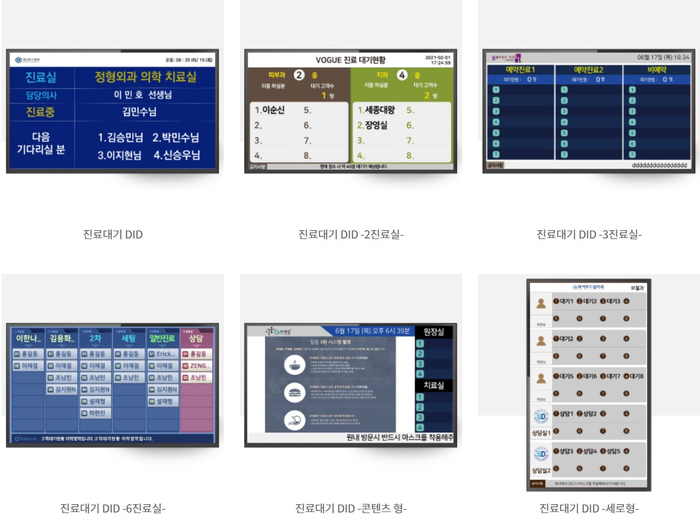
Task: Select the pink 상담 column header
Action: click(x=196, y=338)
